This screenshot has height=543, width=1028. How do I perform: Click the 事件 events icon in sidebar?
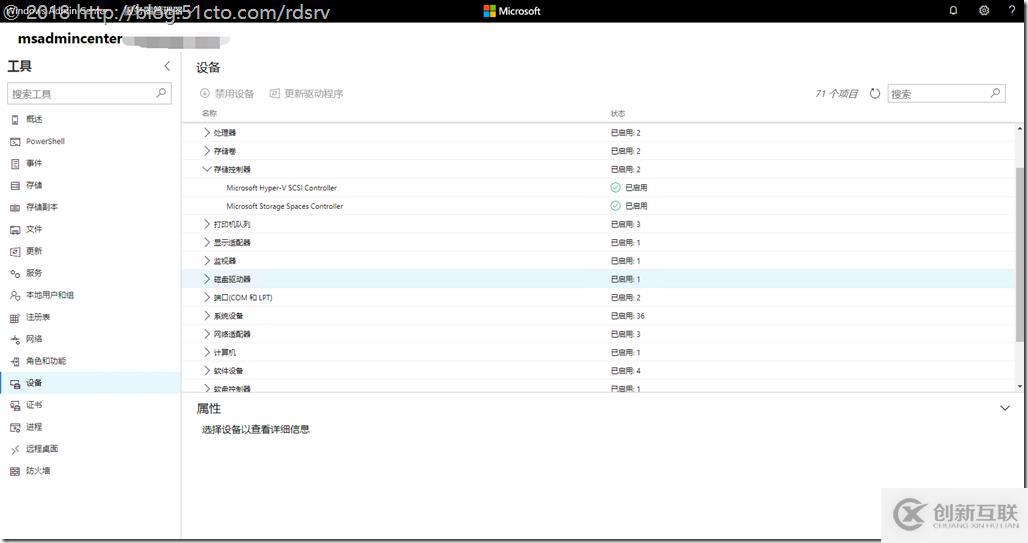click(x=15, y=163)
